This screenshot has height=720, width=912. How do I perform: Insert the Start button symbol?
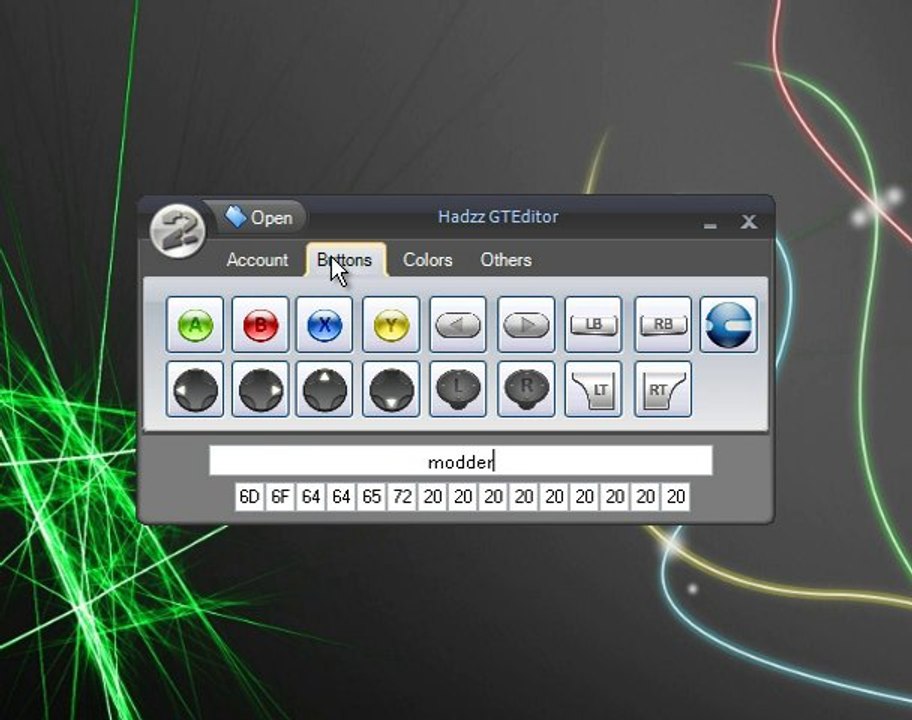coord(526,325)
